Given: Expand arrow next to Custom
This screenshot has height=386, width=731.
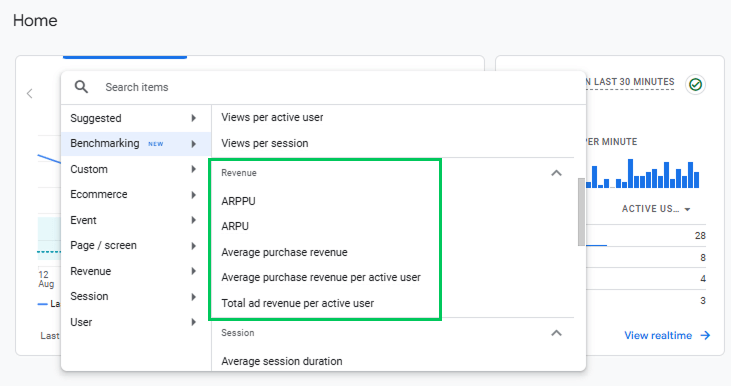Looking at the screenshot, I should point(193,169).
